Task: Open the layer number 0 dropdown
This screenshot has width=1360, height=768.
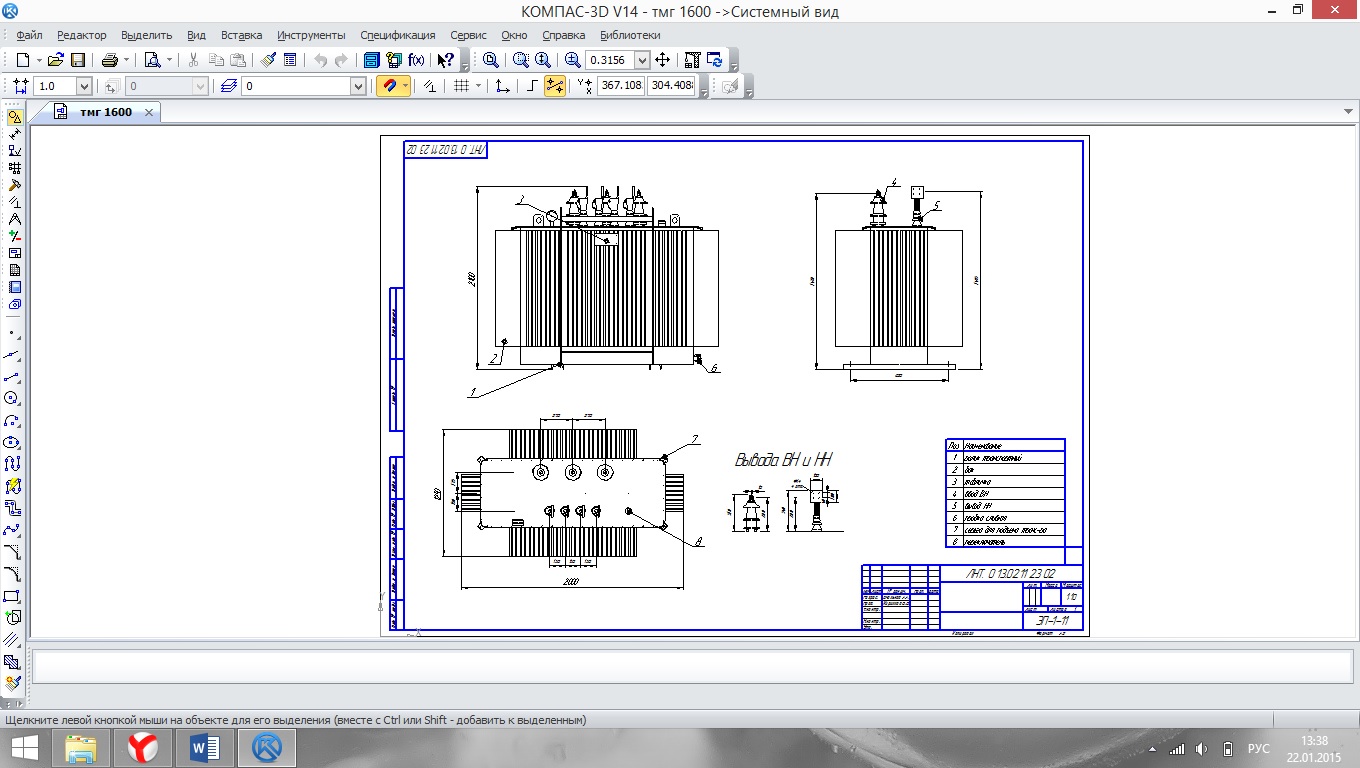Action: point(359,86)
